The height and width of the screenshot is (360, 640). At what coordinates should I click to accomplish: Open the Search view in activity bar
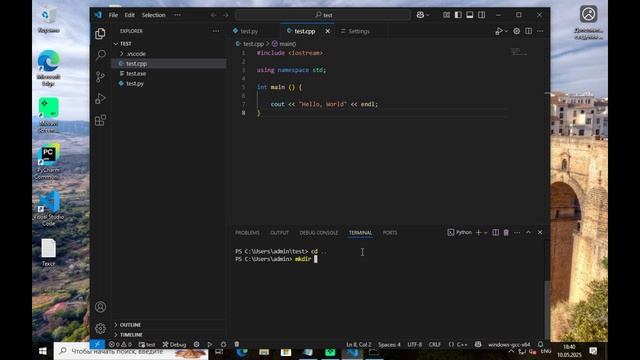pyautogui.click(x=100, y=55)
